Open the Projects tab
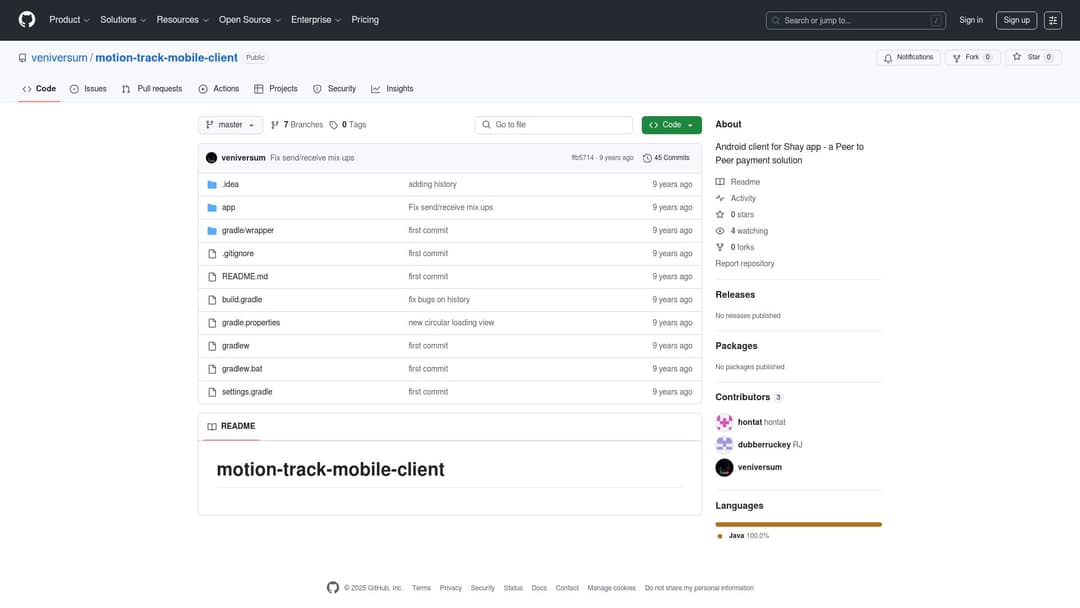 [276, 89]
